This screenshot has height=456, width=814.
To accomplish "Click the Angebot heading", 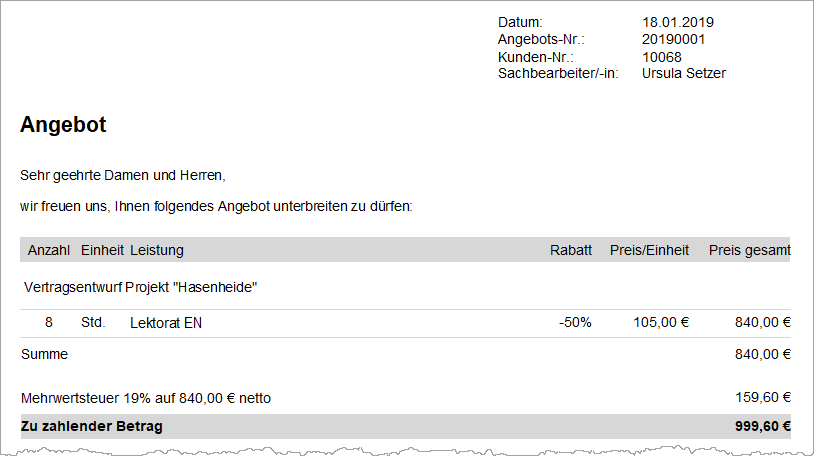I will (63, 125).
